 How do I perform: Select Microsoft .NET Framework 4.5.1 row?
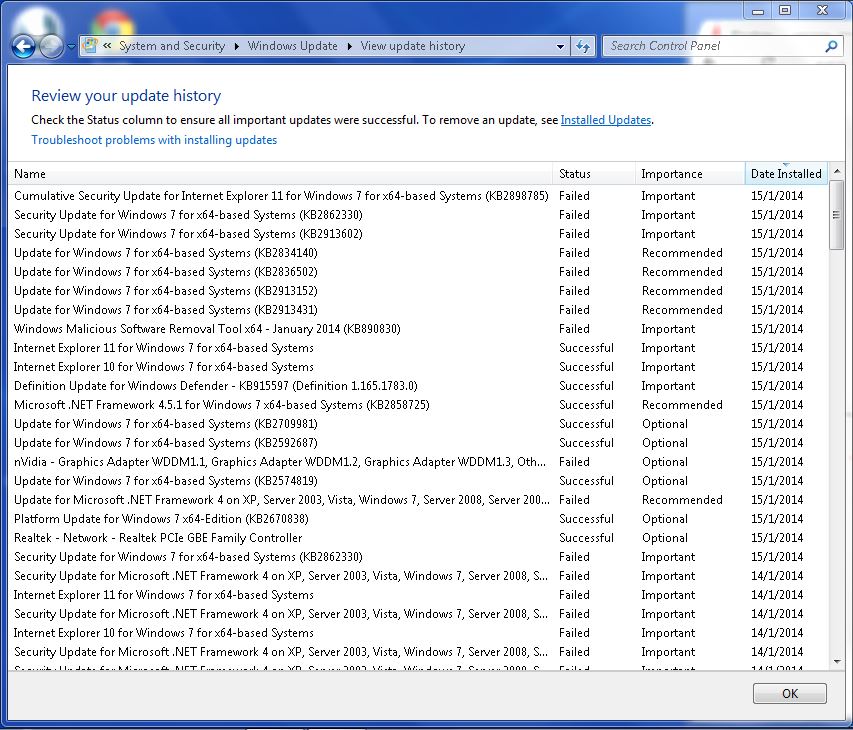coord(418,405)
